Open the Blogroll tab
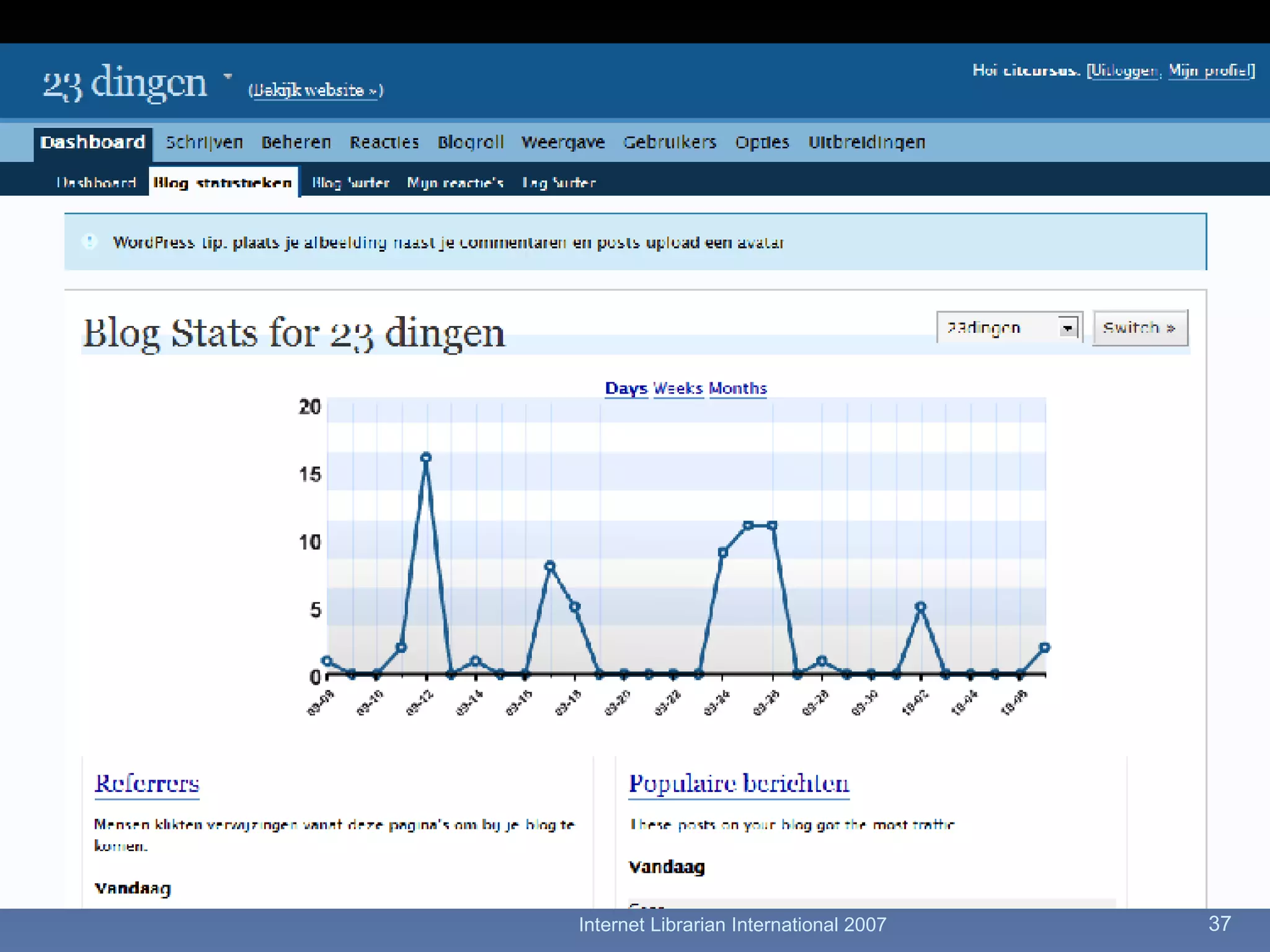1270x952 pixels. (470, 143)
